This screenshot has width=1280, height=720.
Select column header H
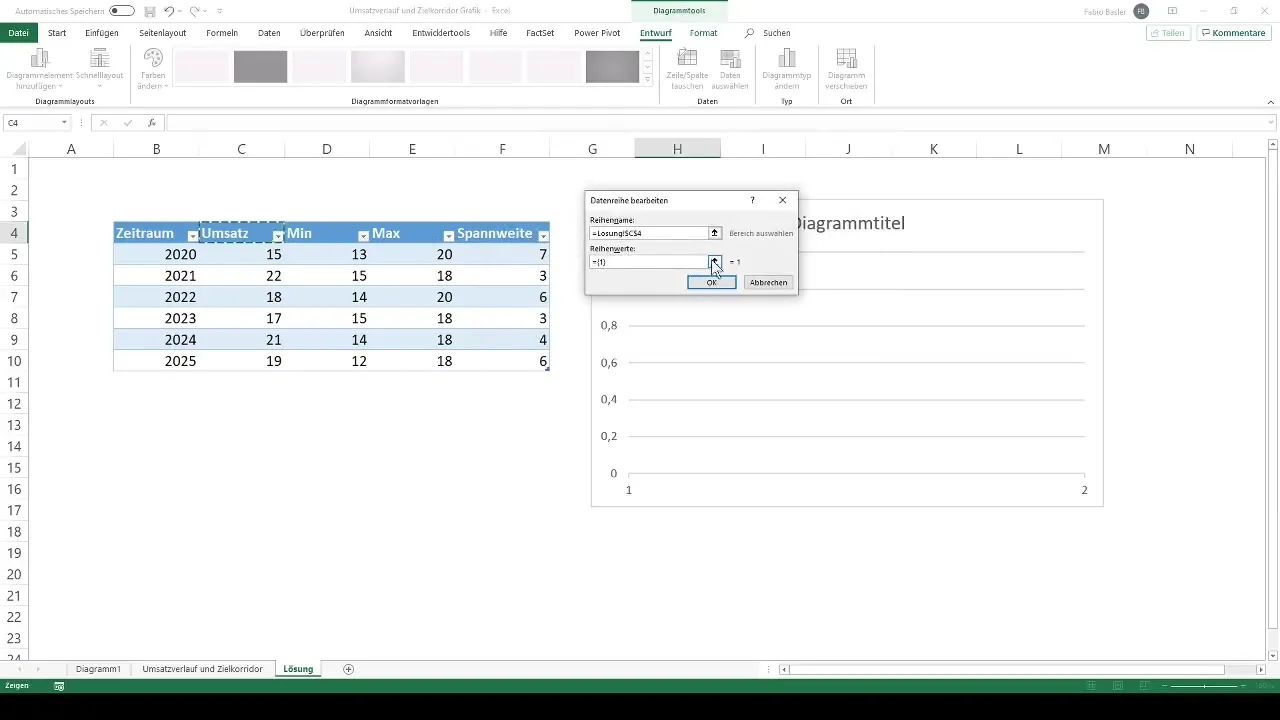pyautogui.click(x=677, y=149)
